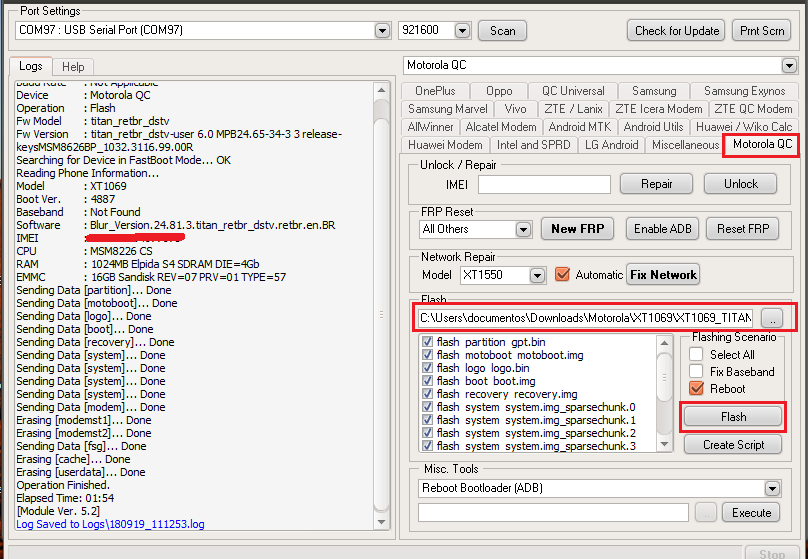This screenshot has width=808, height=559.
Task: Uncheck flash system system.img_sparsechunk.1
Action: tap(427, 420)
